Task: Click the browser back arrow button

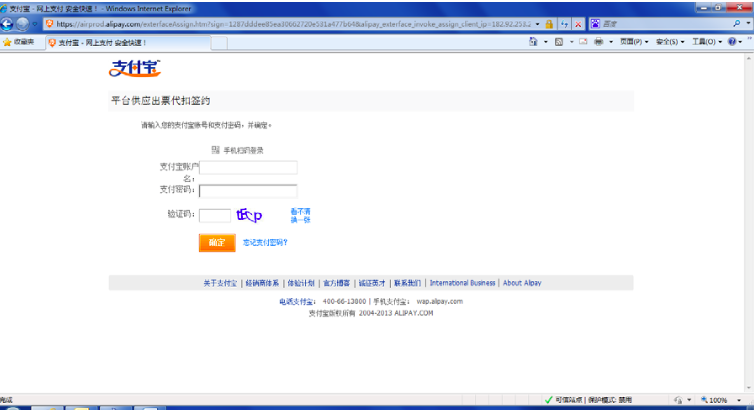Action: pos(7,24)
